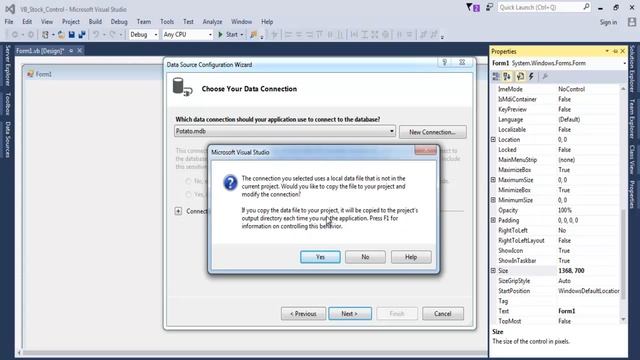
Task: Click the Open File toolbar icon
Action: pos(61,35)
